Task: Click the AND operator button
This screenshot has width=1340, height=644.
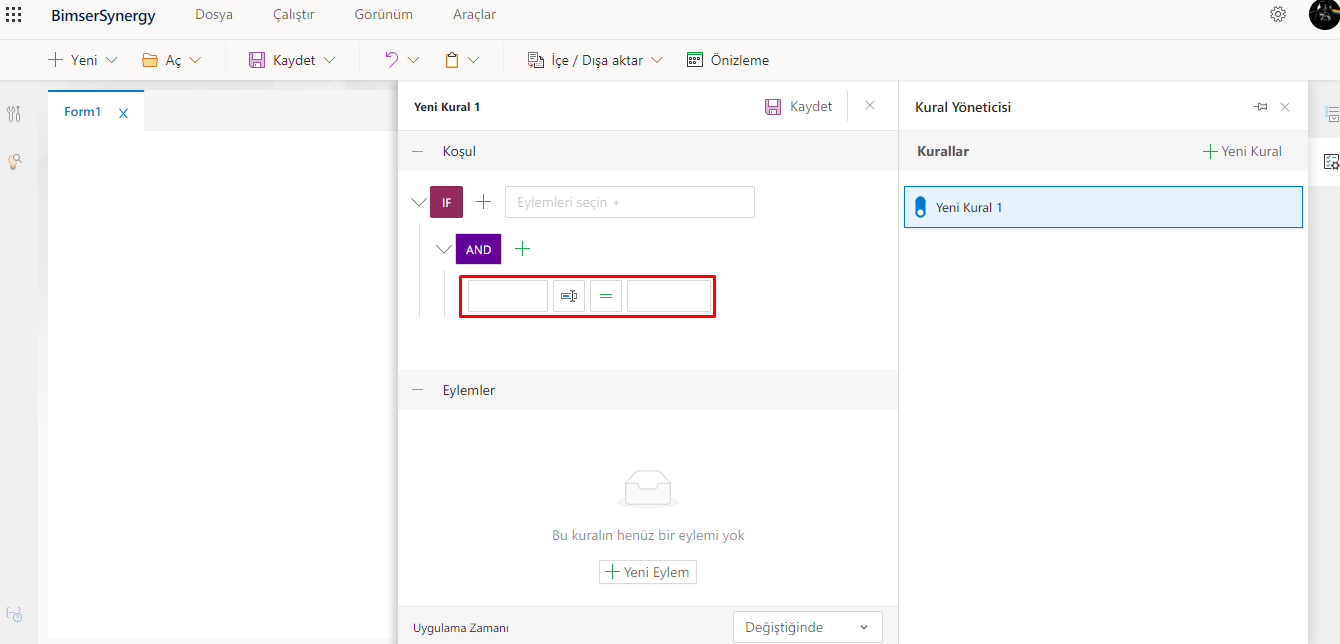Action: click(x=478, y=249)
